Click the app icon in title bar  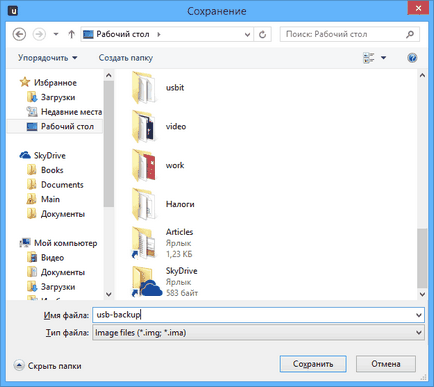[x=13, y=11]
